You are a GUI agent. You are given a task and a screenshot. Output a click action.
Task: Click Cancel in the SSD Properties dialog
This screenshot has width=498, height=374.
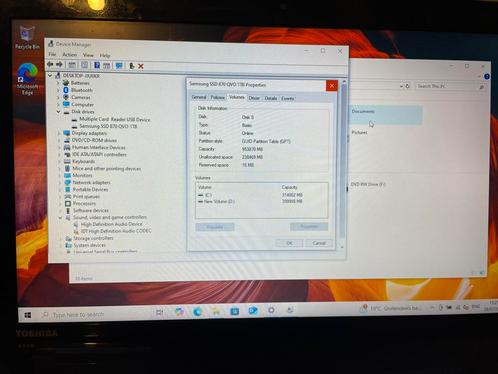[319, 243]
